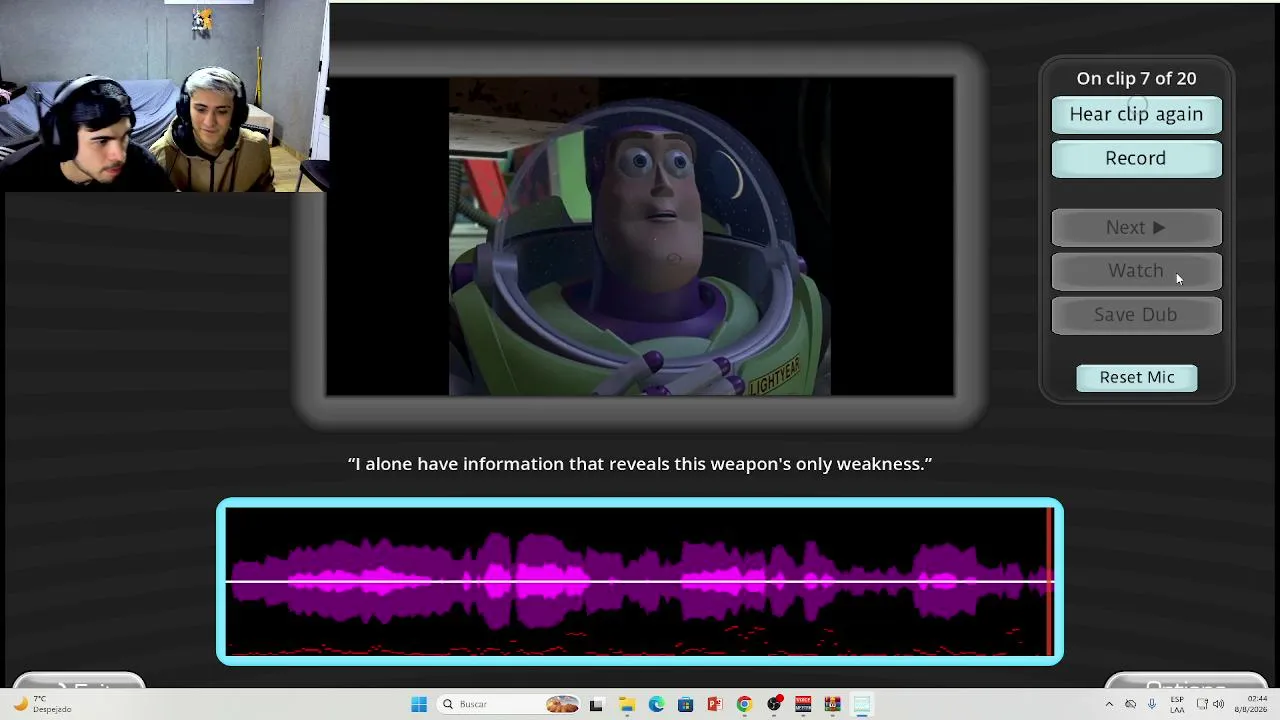Start recording with the Record button
Screen dimensions: 1280x720
tap(1136, 158)
